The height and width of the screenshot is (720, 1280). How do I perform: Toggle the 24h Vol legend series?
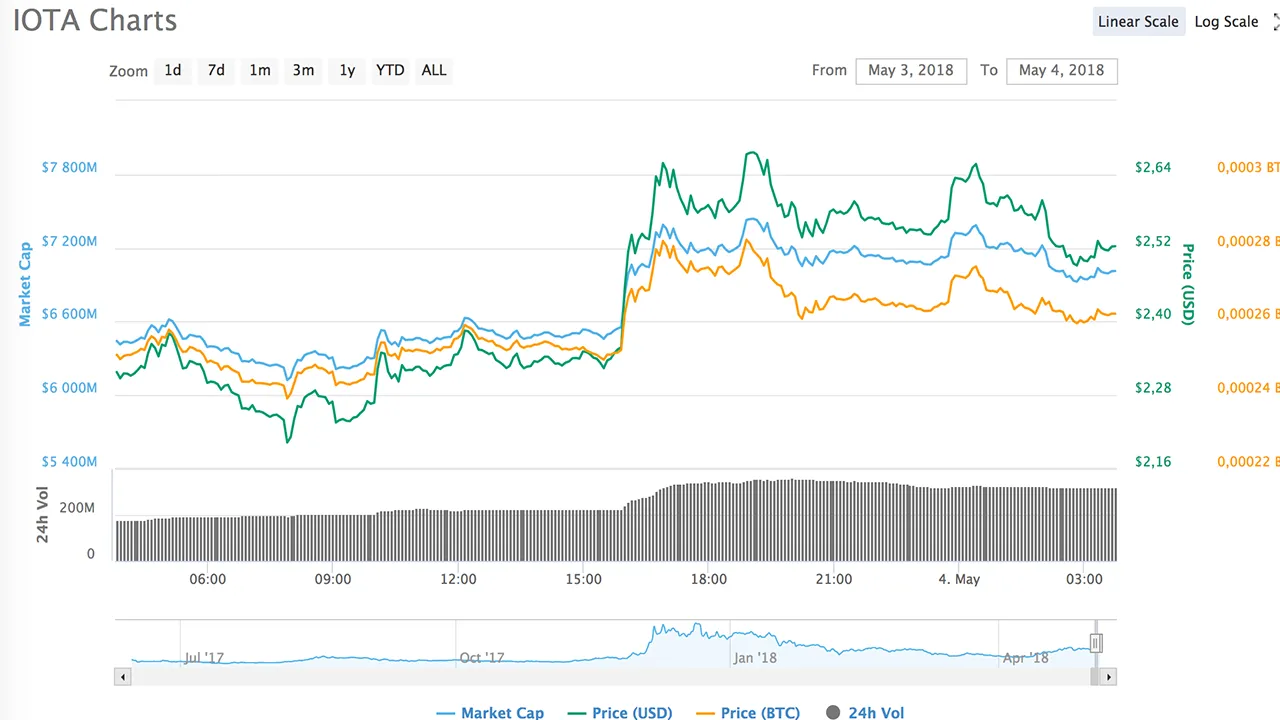tap(866, 712)
